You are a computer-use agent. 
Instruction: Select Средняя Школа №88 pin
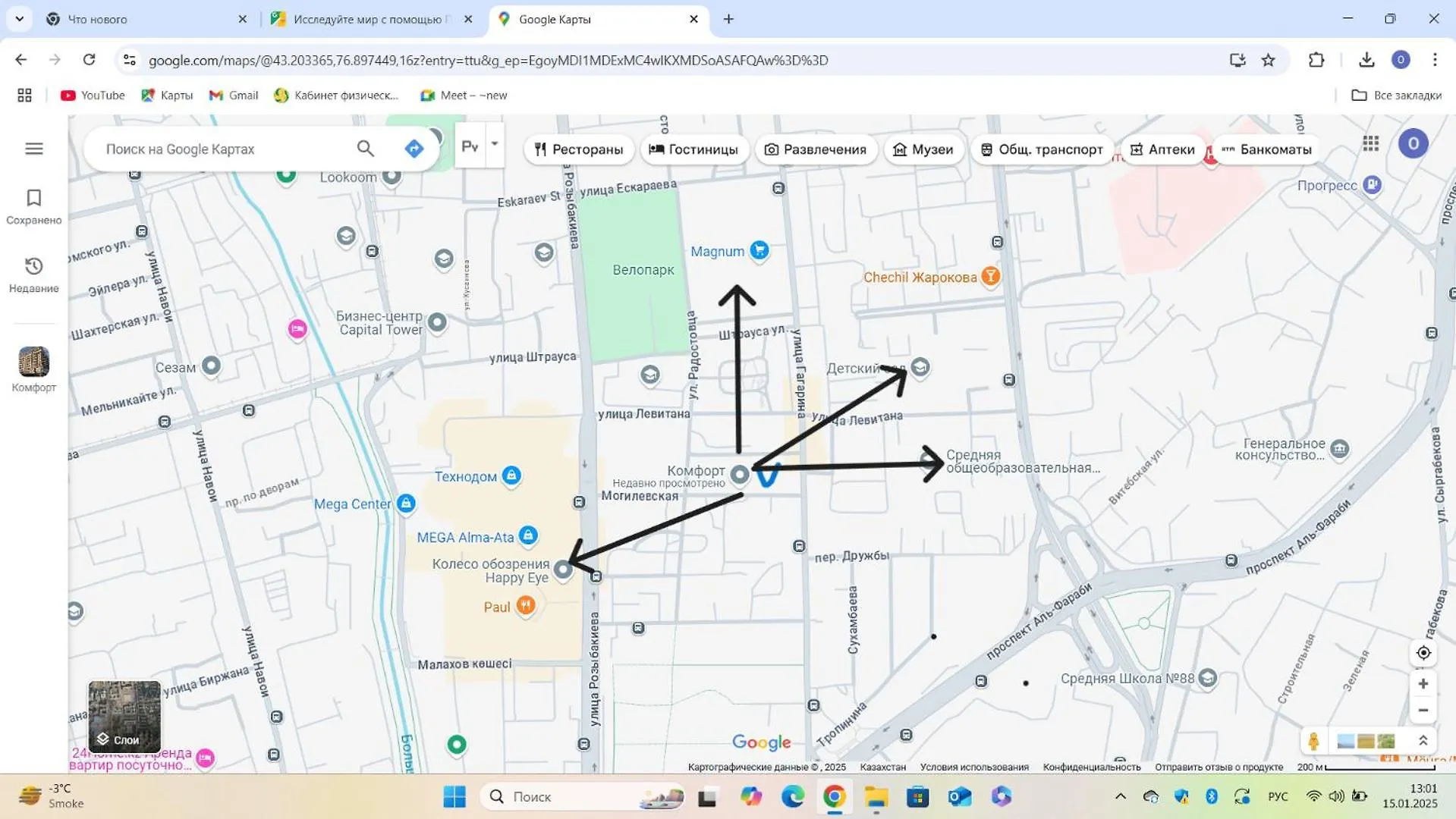point(1208,678)
